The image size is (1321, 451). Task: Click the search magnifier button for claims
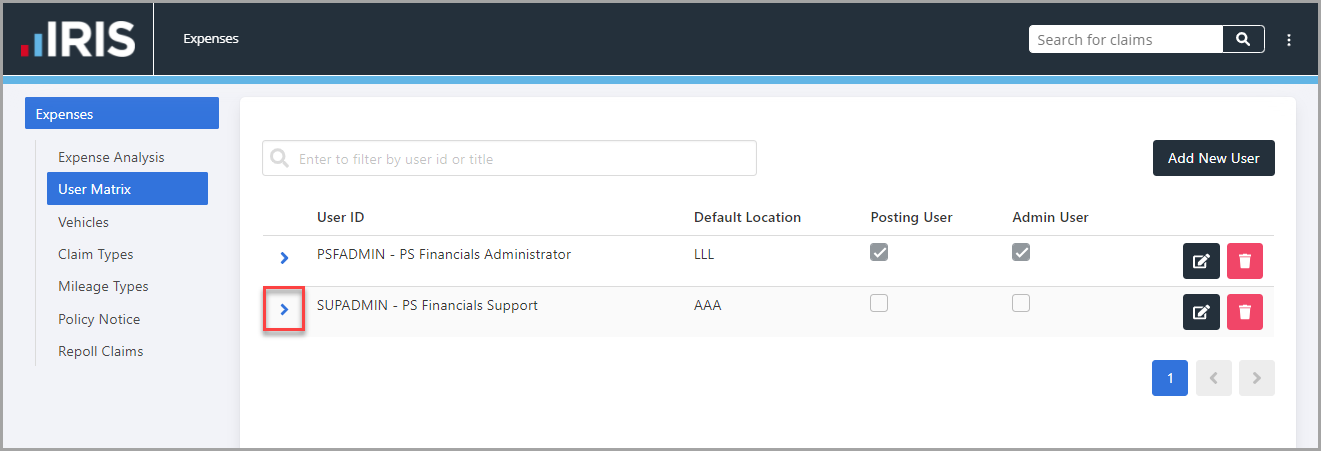coord(1243,39)
